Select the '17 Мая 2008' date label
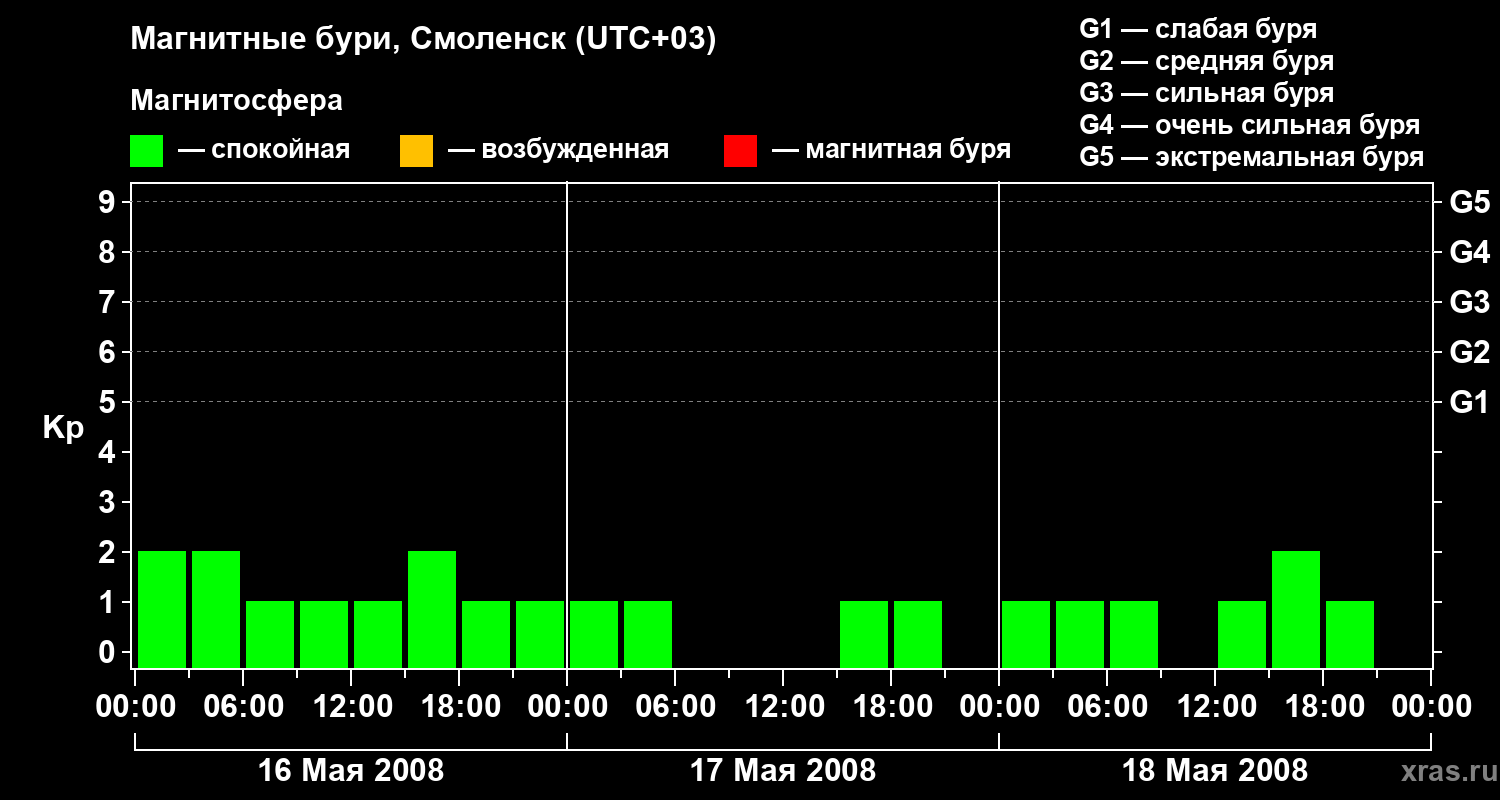 (x=783, y=771)
